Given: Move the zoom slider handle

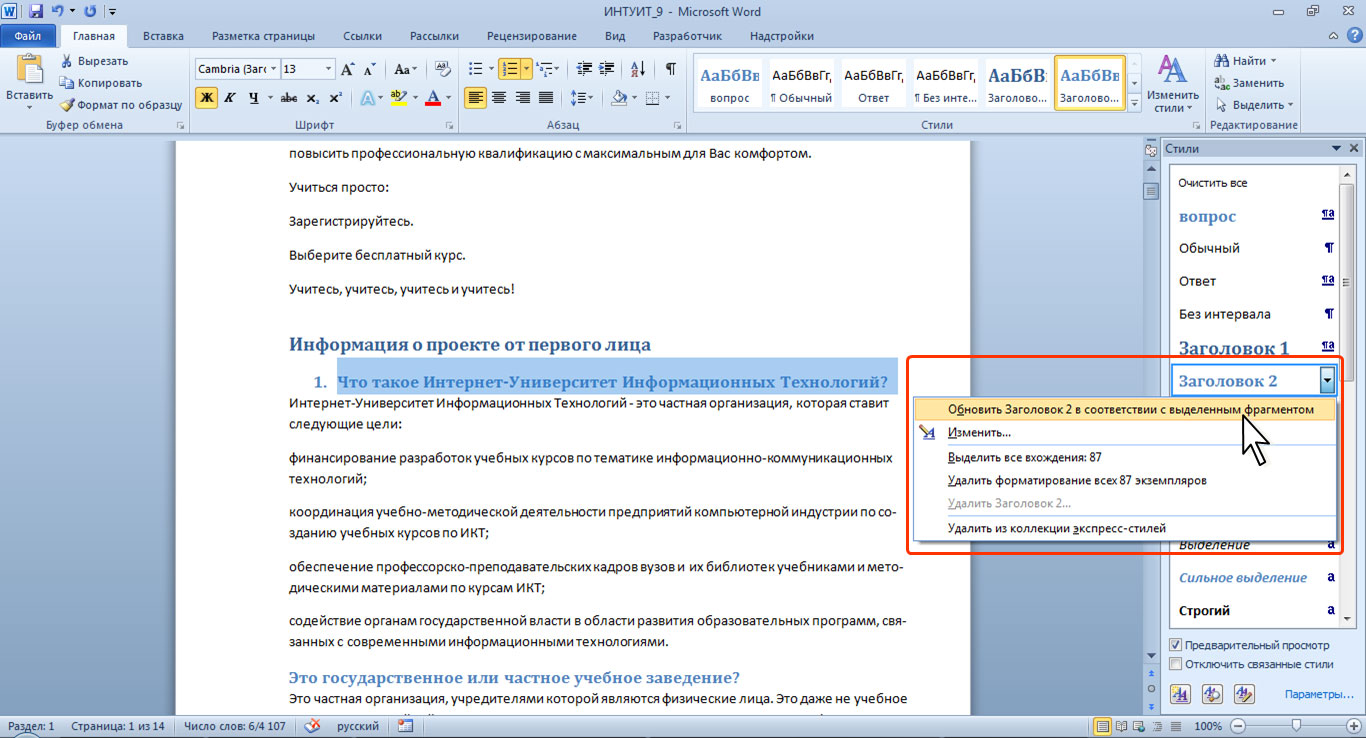Looking at the screenshot, I should coord(1296,725).
